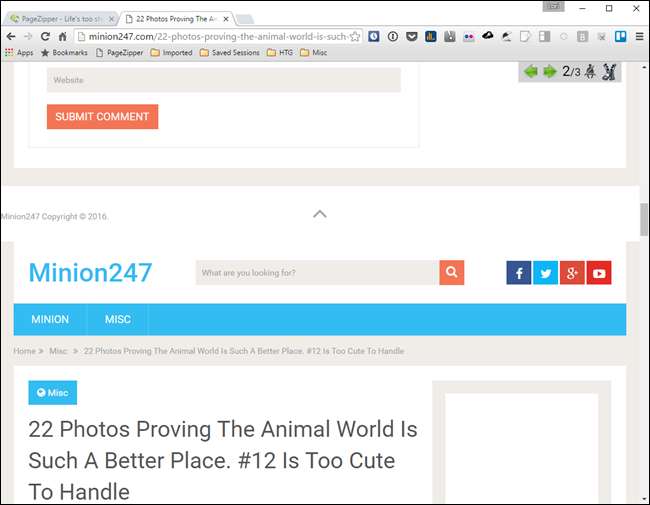Click the Website input field
The image size is (650, 505).
click(x=224, y=80)
